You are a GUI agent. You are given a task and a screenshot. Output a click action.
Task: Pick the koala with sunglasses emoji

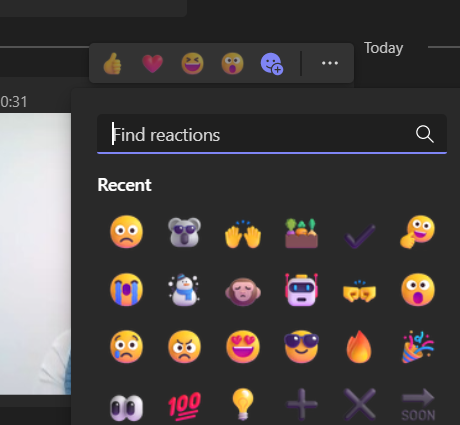pos(184,232)
